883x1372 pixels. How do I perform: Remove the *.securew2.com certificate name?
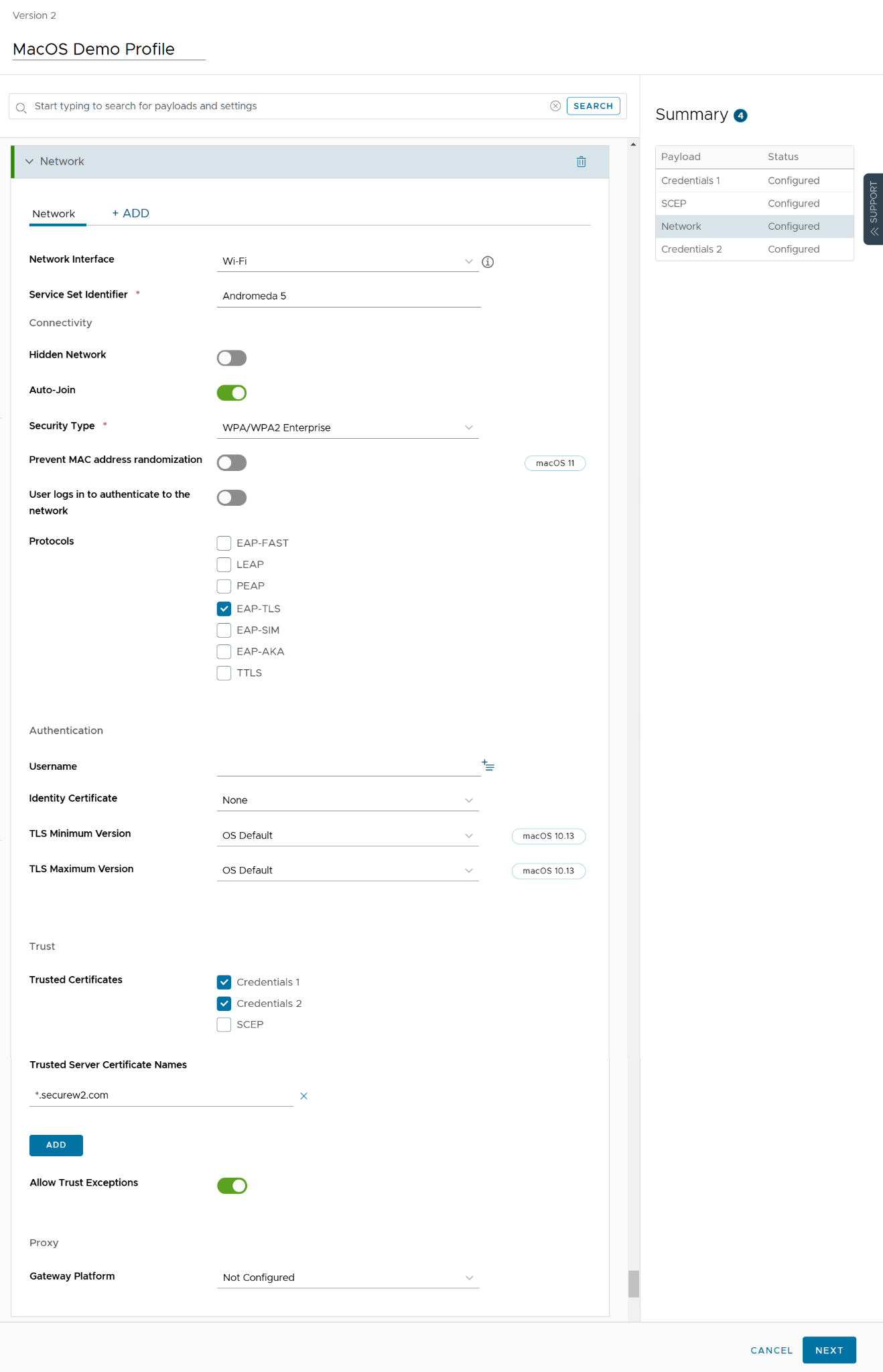pyautogui.click(x=303, y=1096)
